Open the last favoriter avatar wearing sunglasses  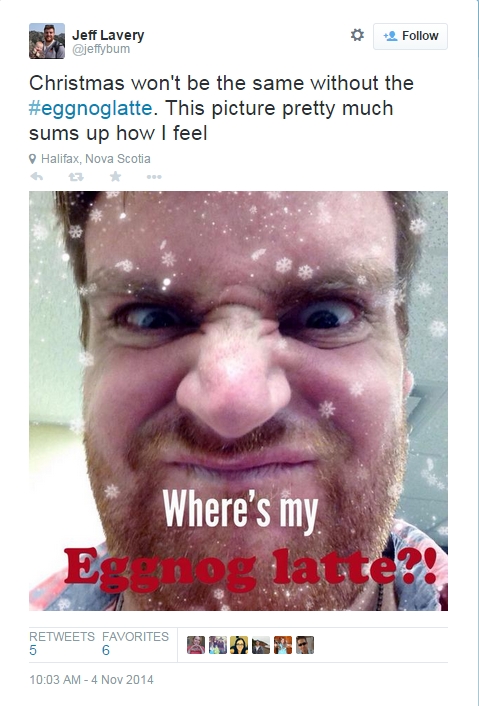[x=305, y=645]
